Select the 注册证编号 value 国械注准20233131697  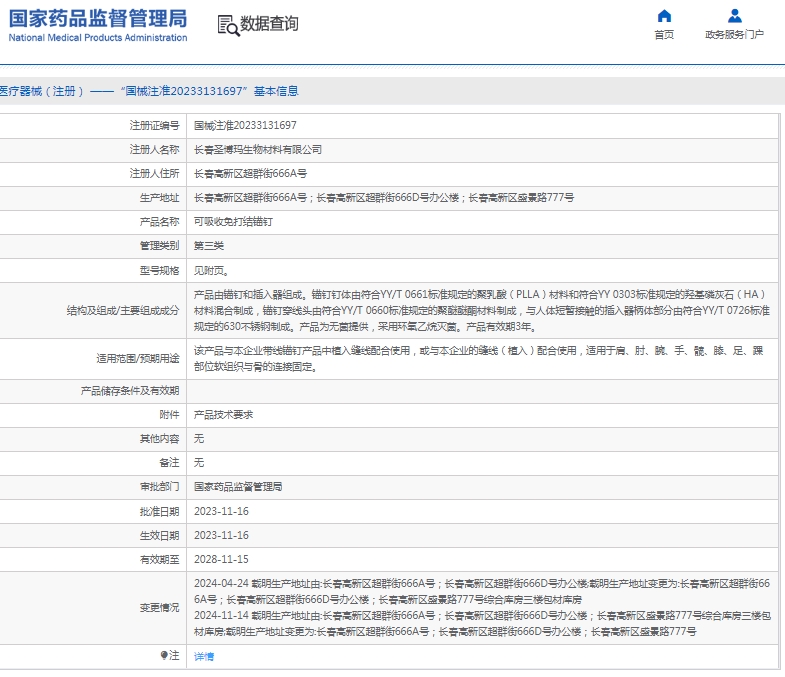[245, 126]
